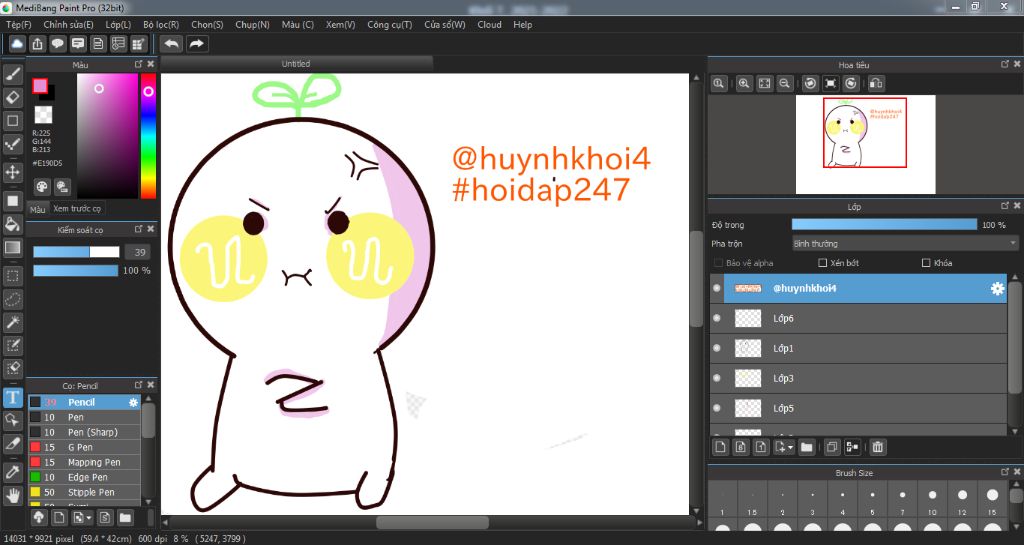Screen dimensions: 1024x545
Task: Adjust the hue strip in color panel
Action: point(148,136)
